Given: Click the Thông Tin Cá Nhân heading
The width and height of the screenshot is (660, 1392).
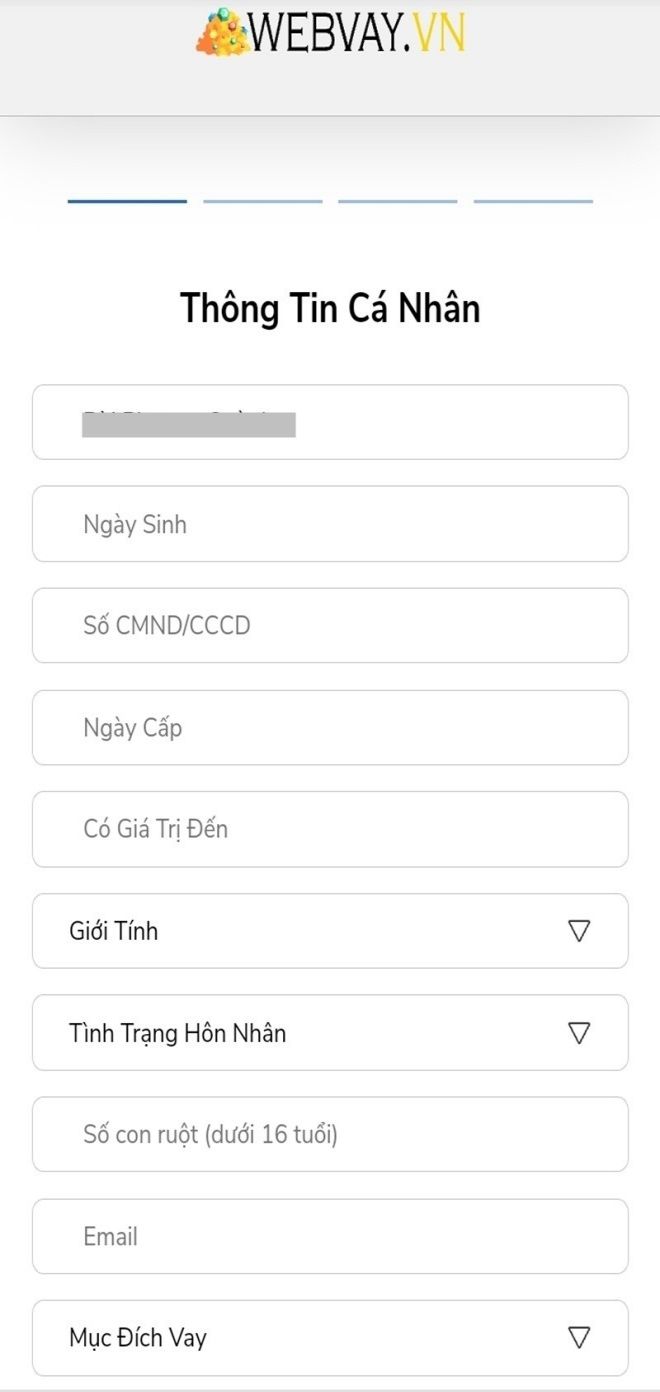Looking at the screenshot, I should click(330, 308).
